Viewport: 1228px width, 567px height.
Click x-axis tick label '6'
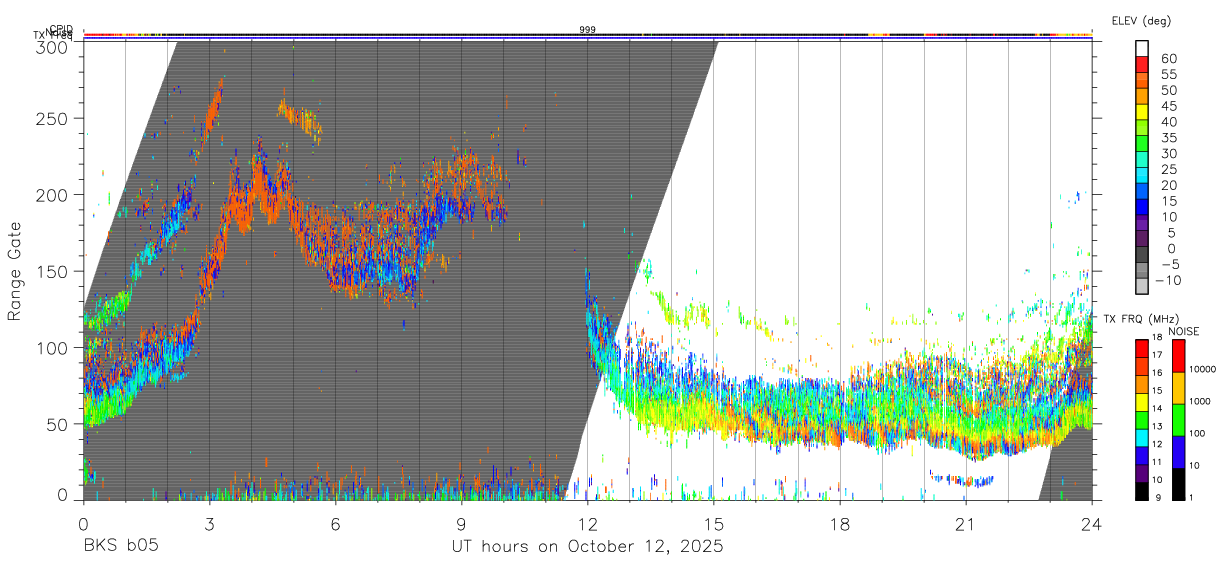pyautogui.click(x=336, y=523)
